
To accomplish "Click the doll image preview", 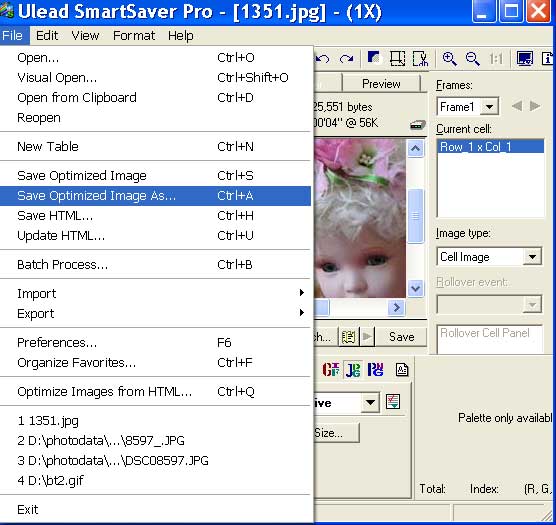I will pos(360,218).
